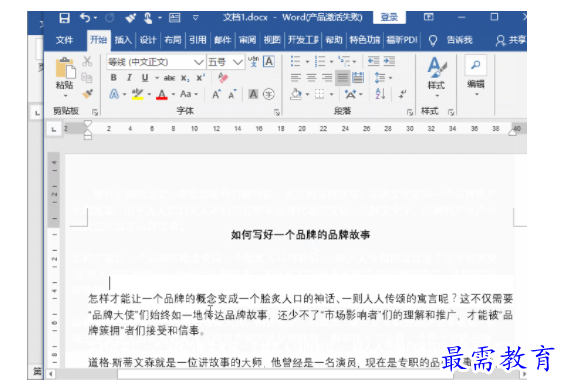
Task: Expand font color dropdown arrow
Action: tap(173, 94)
